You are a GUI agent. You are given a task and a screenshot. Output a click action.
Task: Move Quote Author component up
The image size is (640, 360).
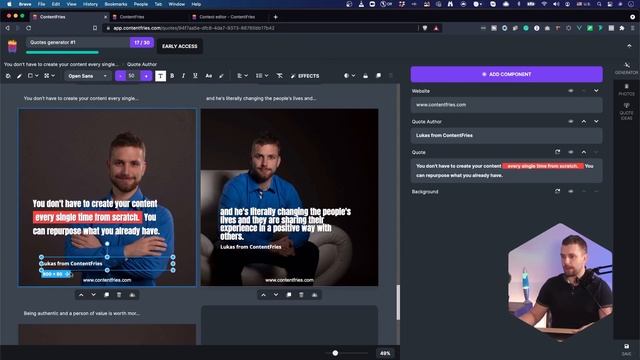coord(584,122)
